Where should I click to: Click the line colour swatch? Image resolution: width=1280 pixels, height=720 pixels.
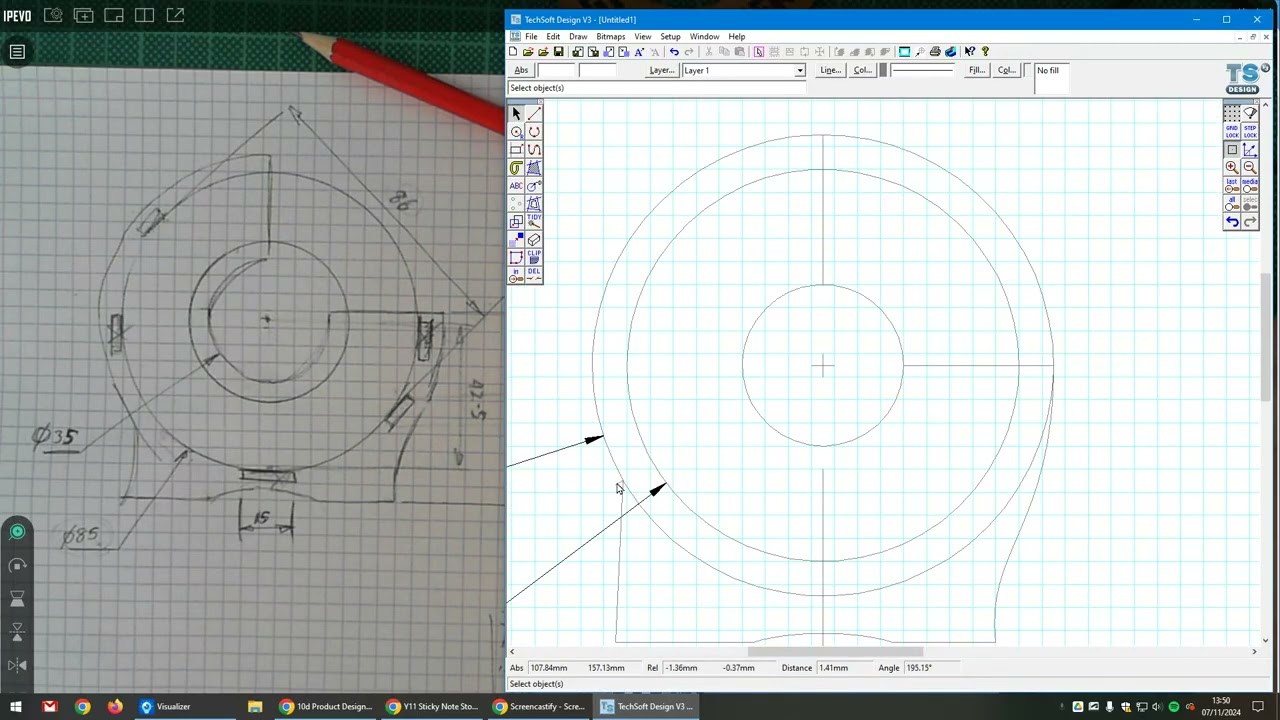click(883, 71)
